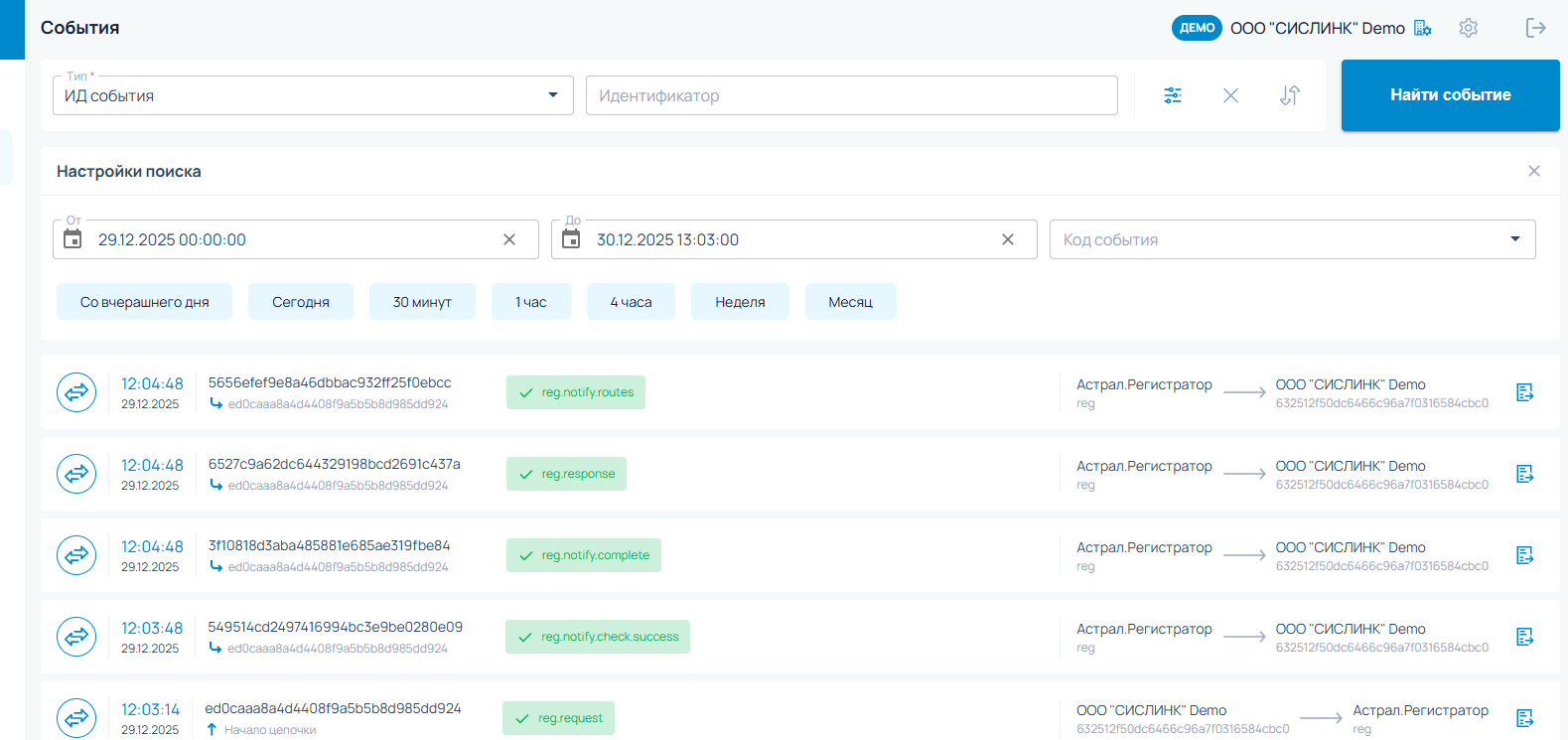This screenshot has height=740, width=1568.
Task: Open details icon for reg.notify.complete event
Action: click(x=1525, y=555)
